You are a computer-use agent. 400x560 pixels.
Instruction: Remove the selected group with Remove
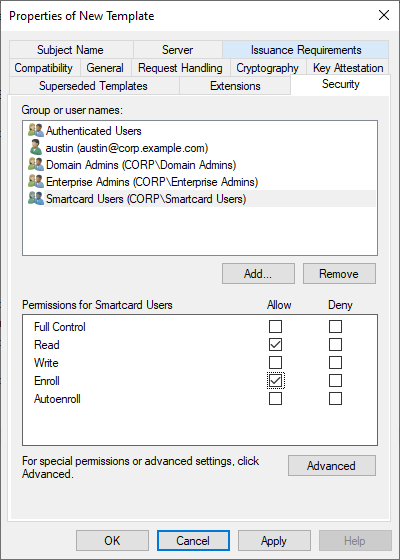click(x=339, y=274)
